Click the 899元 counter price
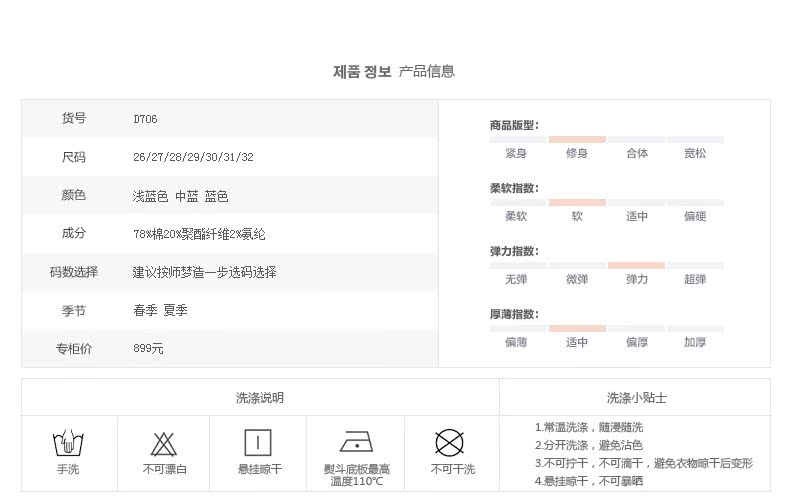This screenshot has height=500, width=790. 148,348
